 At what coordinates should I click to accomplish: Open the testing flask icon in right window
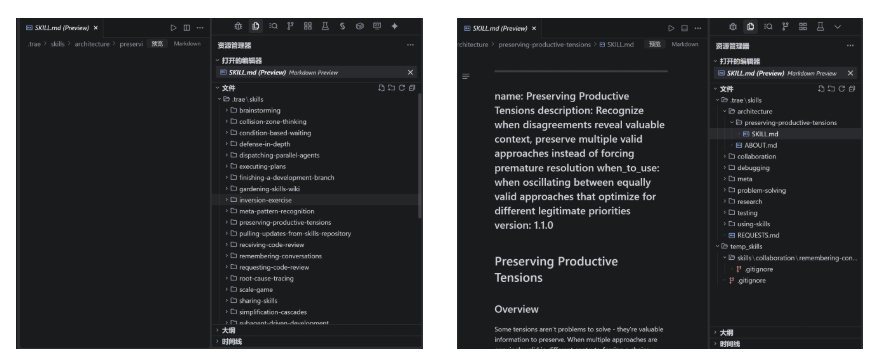click(820, 26)
